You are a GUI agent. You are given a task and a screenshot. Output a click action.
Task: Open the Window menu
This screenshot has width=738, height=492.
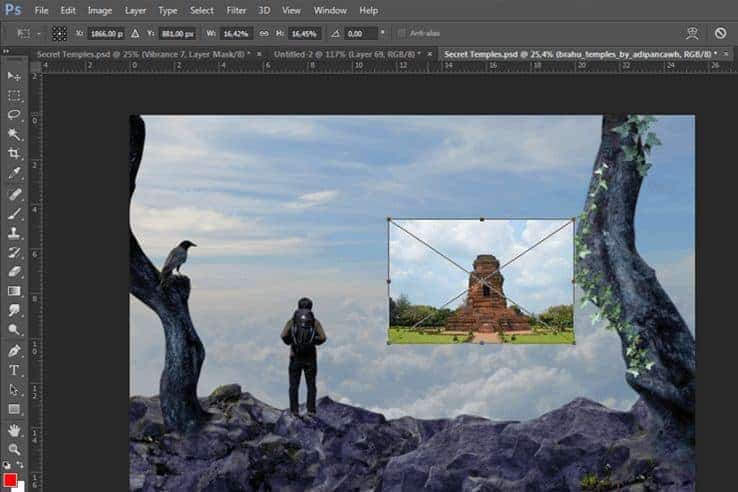tap(330, 10)
